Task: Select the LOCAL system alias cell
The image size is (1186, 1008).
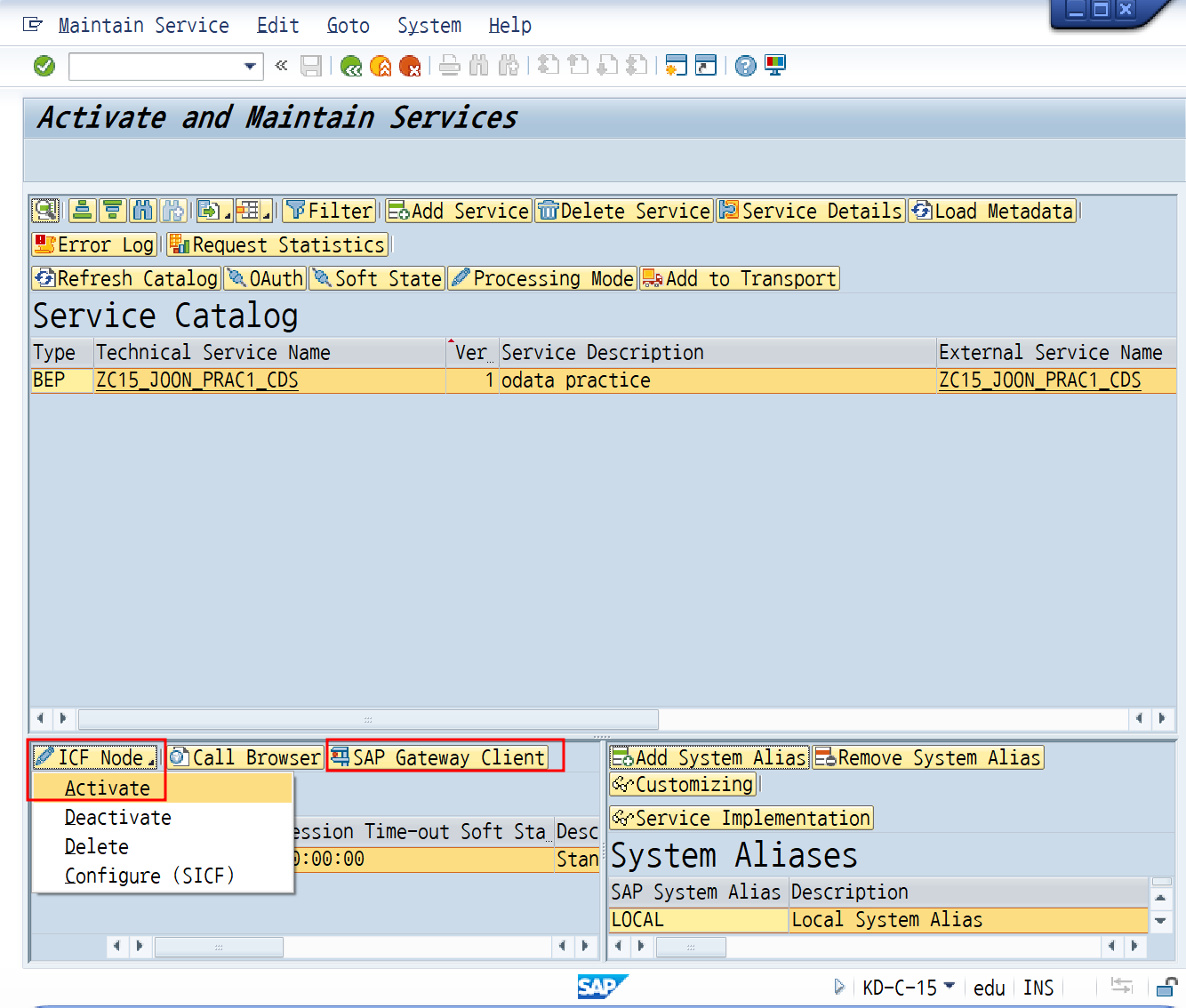Action: pos(698,920)
